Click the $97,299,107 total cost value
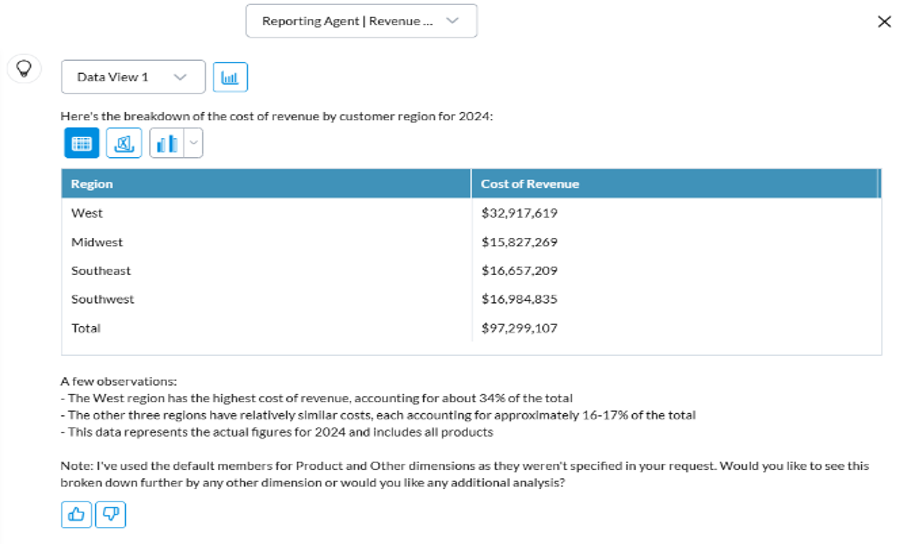Viewport: 899px width, 544px height. coord(519,328)
